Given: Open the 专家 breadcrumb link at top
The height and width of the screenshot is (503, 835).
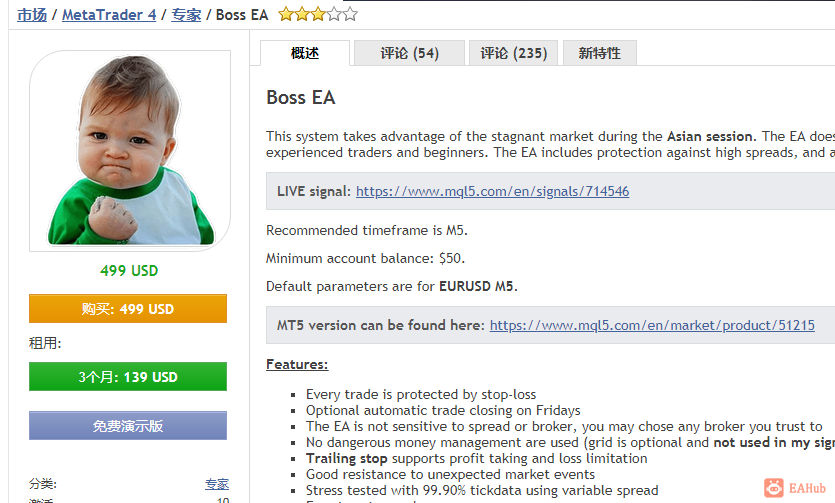Looking at the screenshot, I should coord(186,15).
